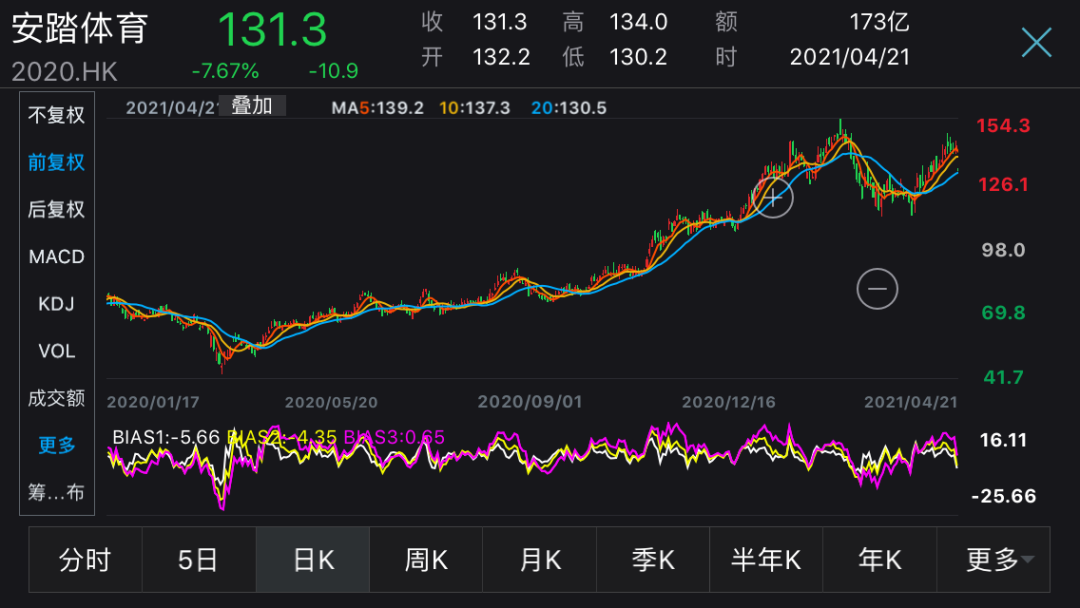Zoom out the chart with minus icon
Screen dimensions: 1080x608
877,289
